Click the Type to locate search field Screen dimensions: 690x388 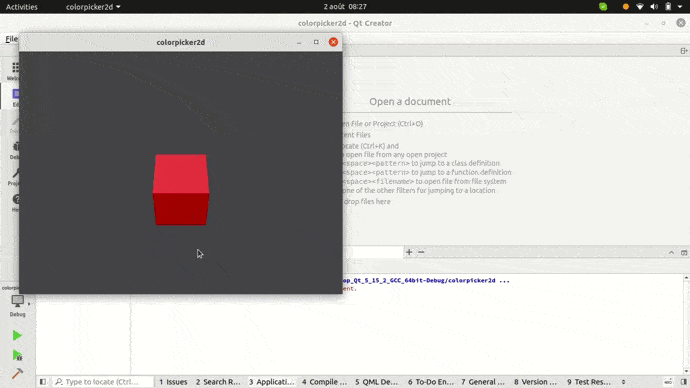103,382
